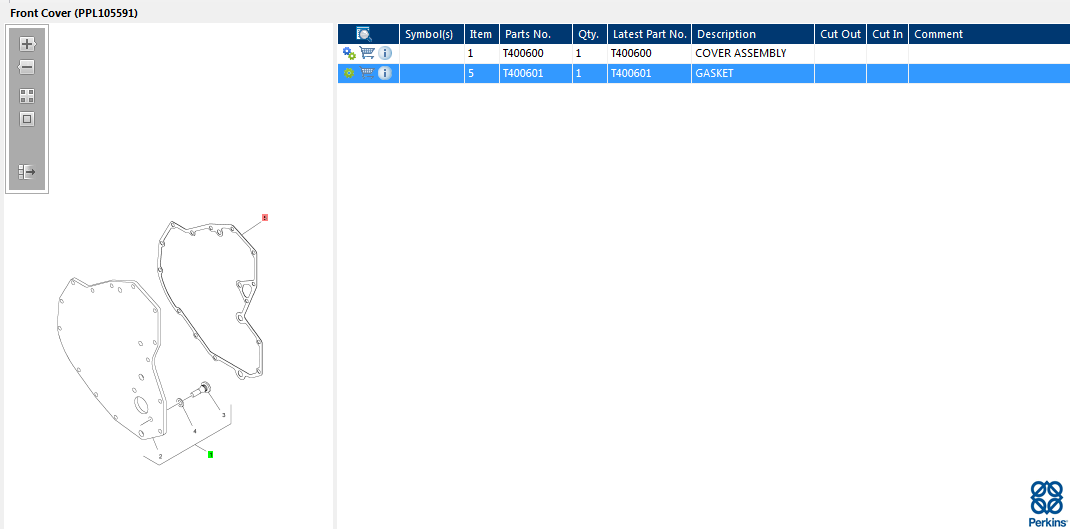Select the GASKET description cell
1070x529 pixels.
[x=753, y=73]
